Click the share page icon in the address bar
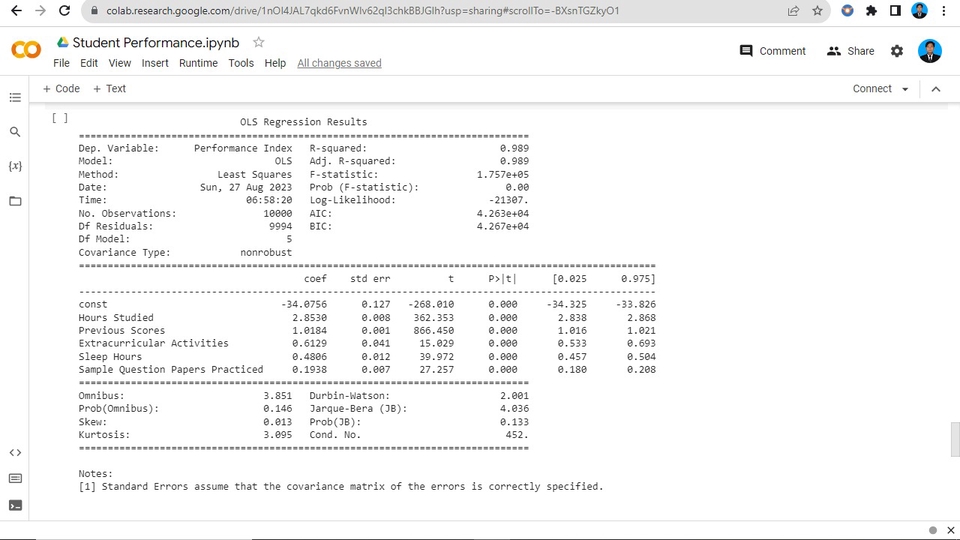This screenshot has height=540, width=960. pyautogui.click(x=793, y=10)
